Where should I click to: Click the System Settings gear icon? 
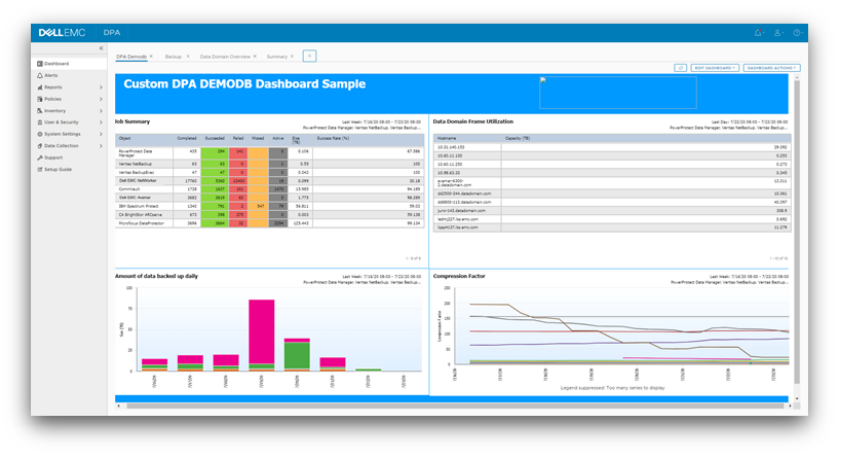point(40,134)
